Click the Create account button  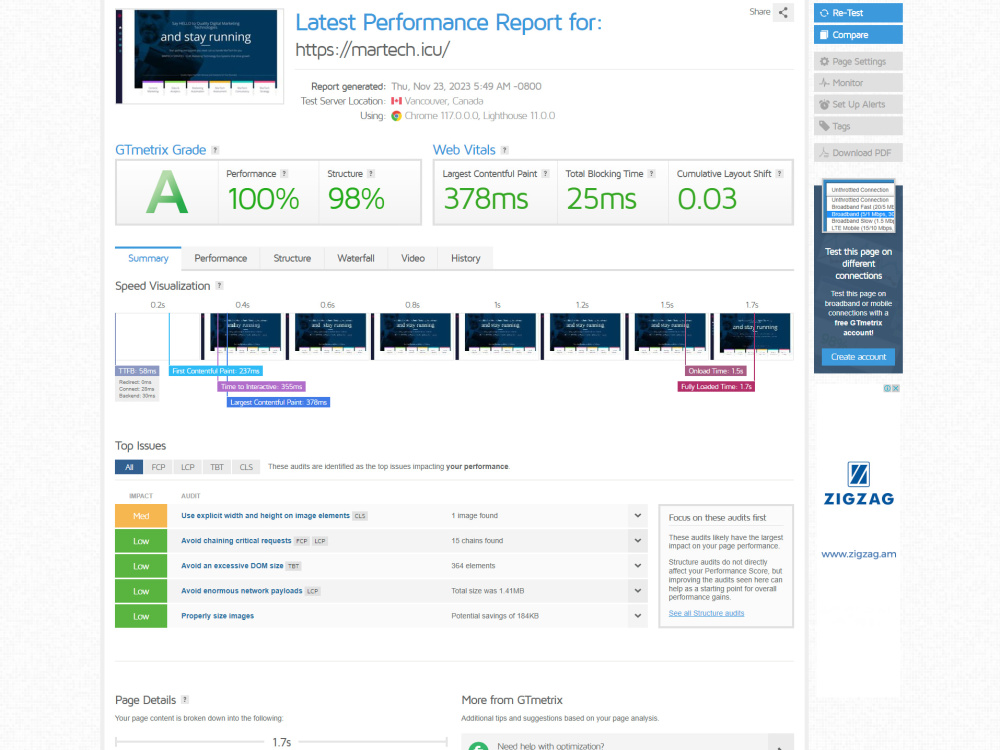pyautogui.click(x=858, y=357)
